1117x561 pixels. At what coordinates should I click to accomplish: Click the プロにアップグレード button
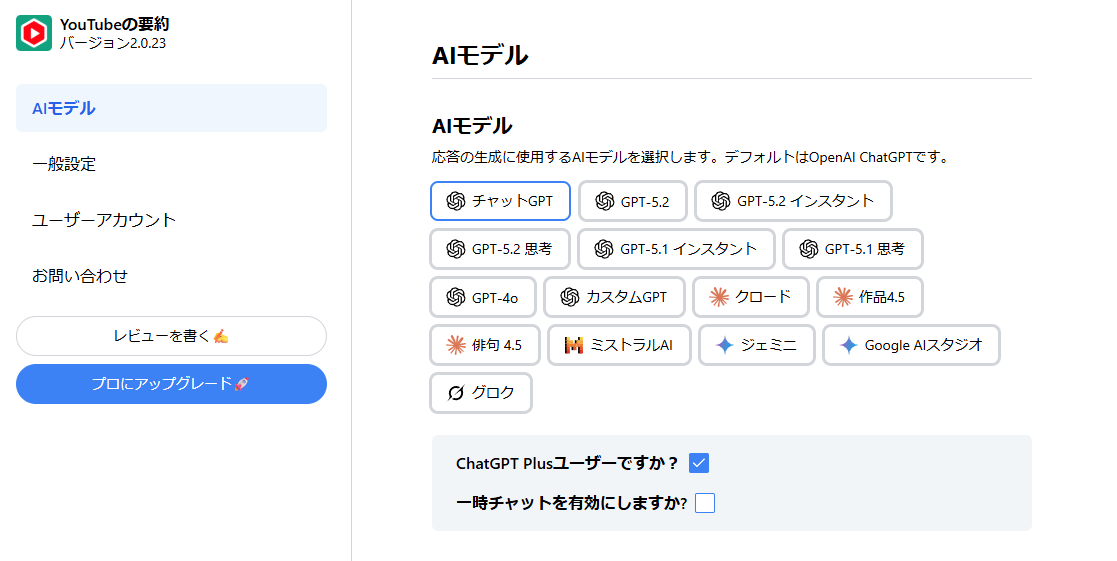pos(171,384)
